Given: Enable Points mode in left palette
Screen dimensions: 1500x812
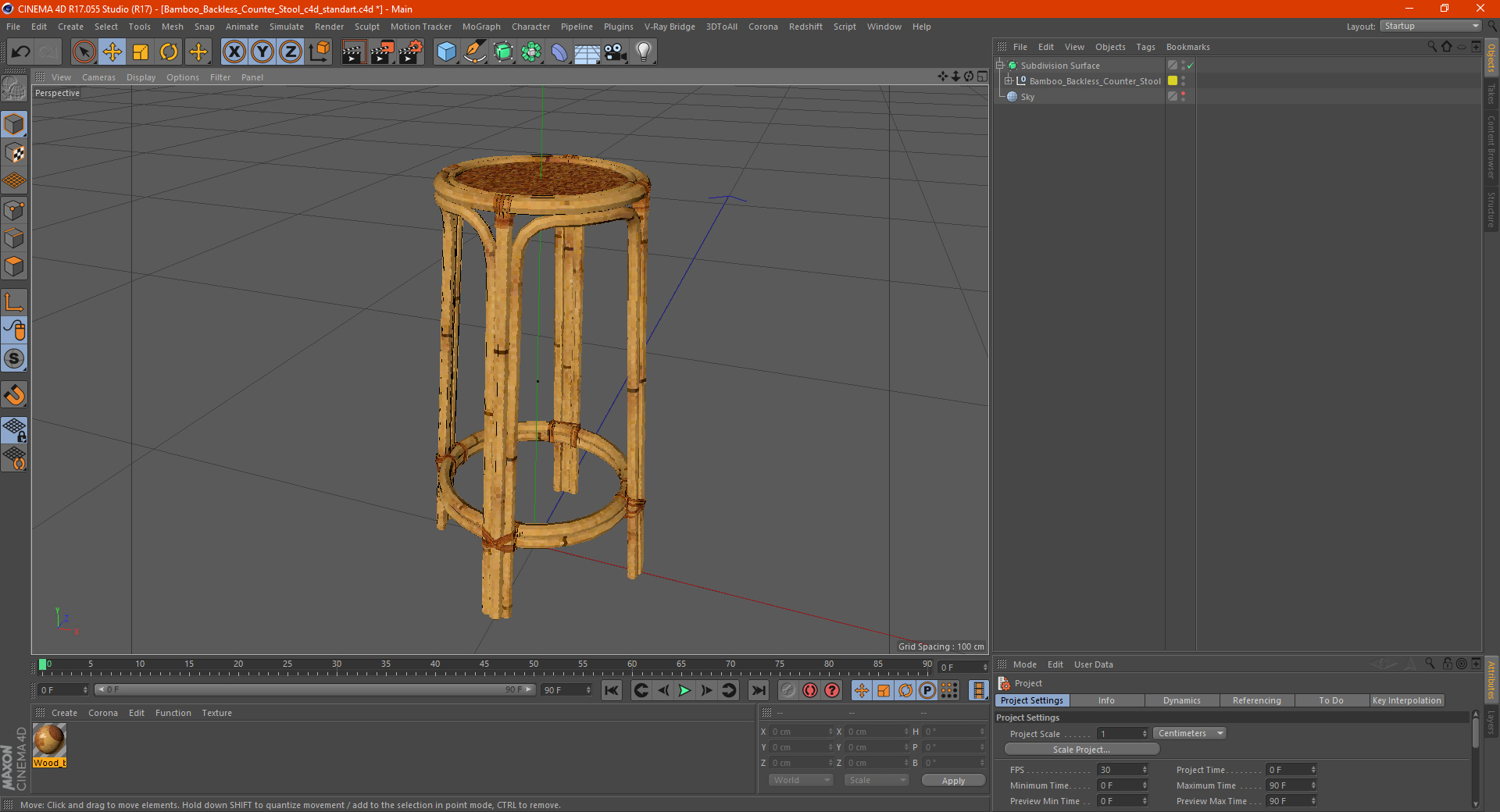Looking at the screenshot, I should point(14,210).
